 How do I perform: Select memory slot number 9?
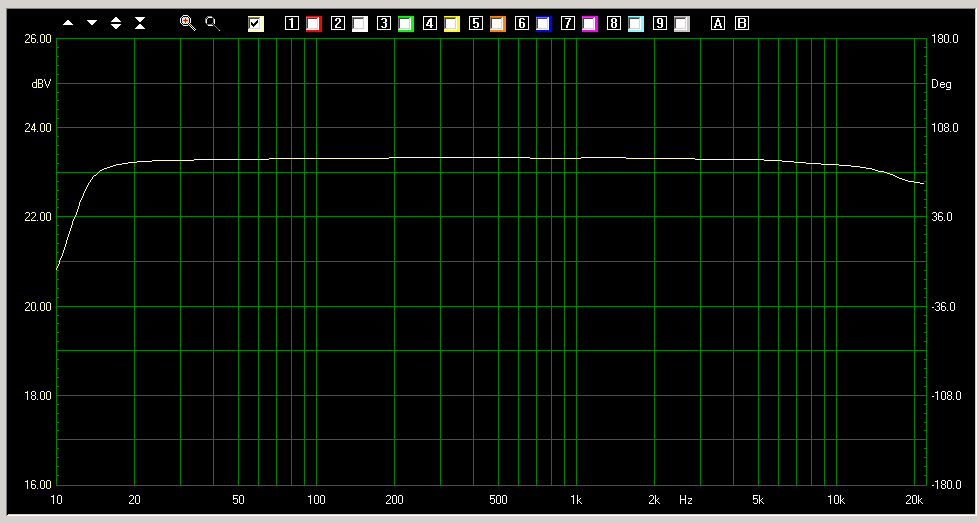pyautogui.click(x=660, y=23)
